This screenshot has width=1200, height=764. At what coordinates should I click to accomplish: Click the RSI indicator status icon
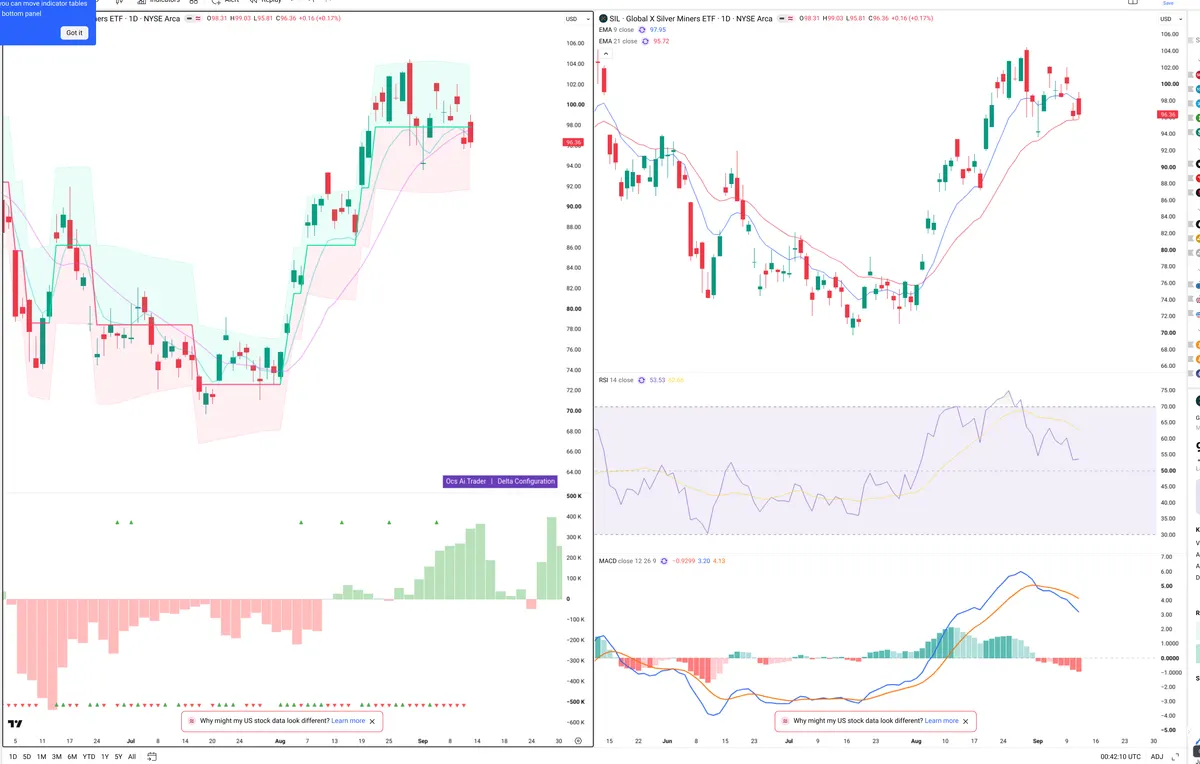coord(642,380)
